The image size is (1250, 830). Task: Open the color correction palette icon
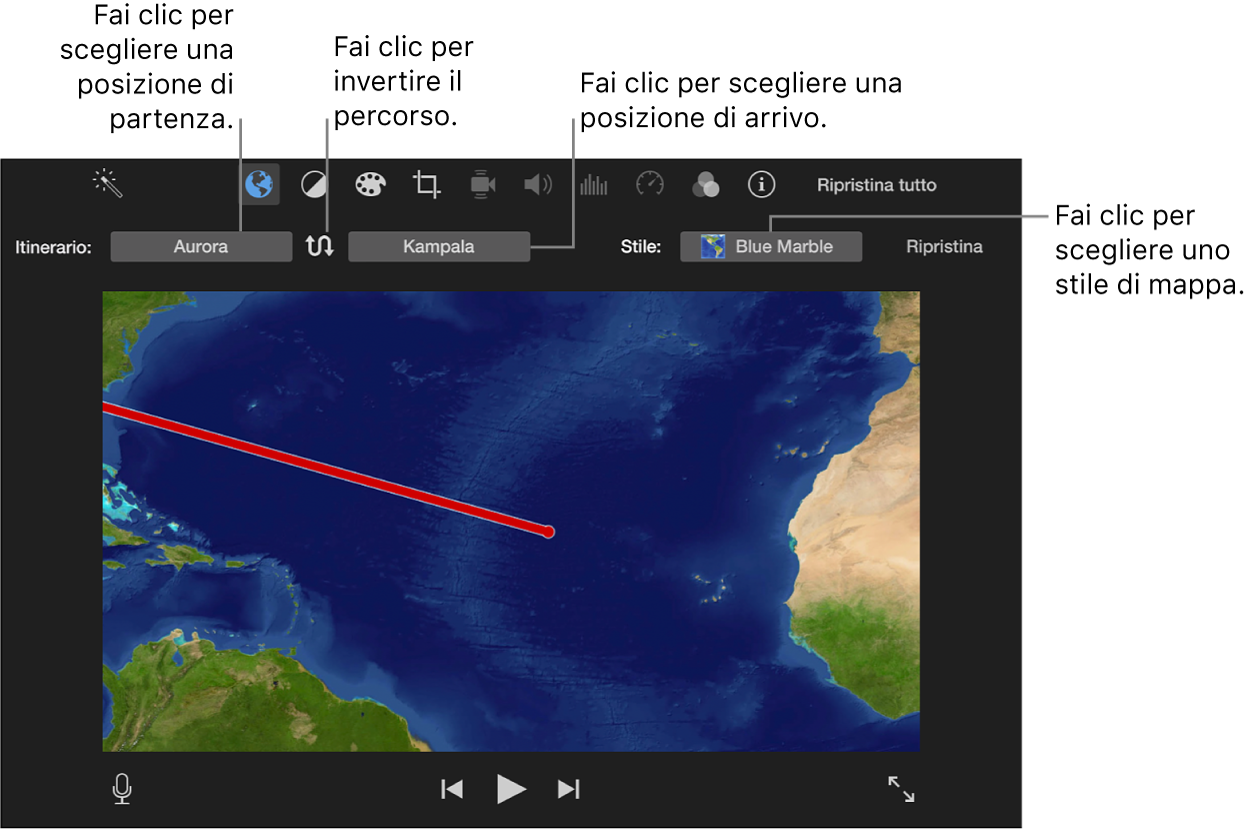click(x=371, y=184)
